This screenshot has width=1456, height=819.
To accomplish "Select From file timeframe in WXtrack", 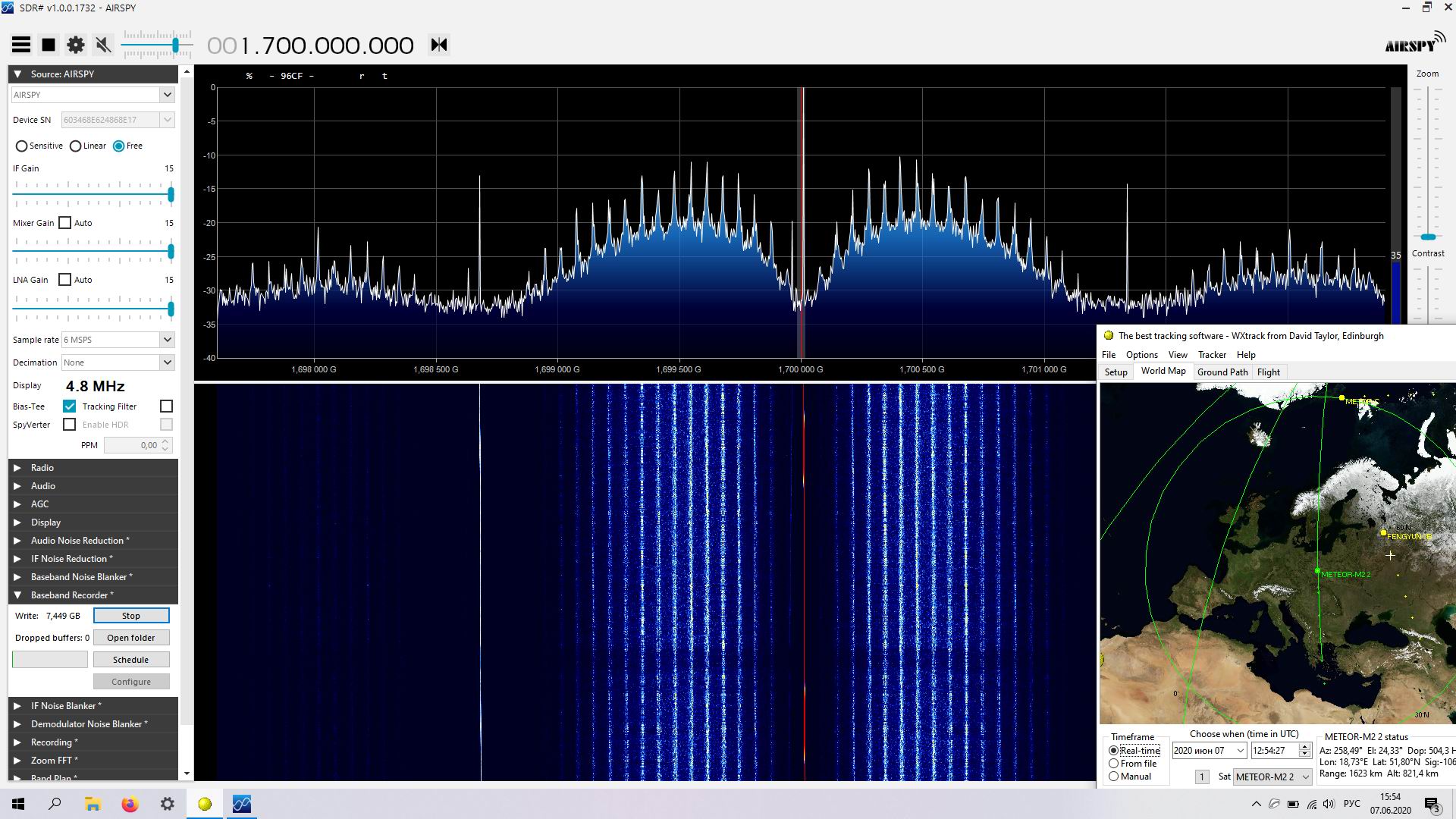I will point(1113,764).
